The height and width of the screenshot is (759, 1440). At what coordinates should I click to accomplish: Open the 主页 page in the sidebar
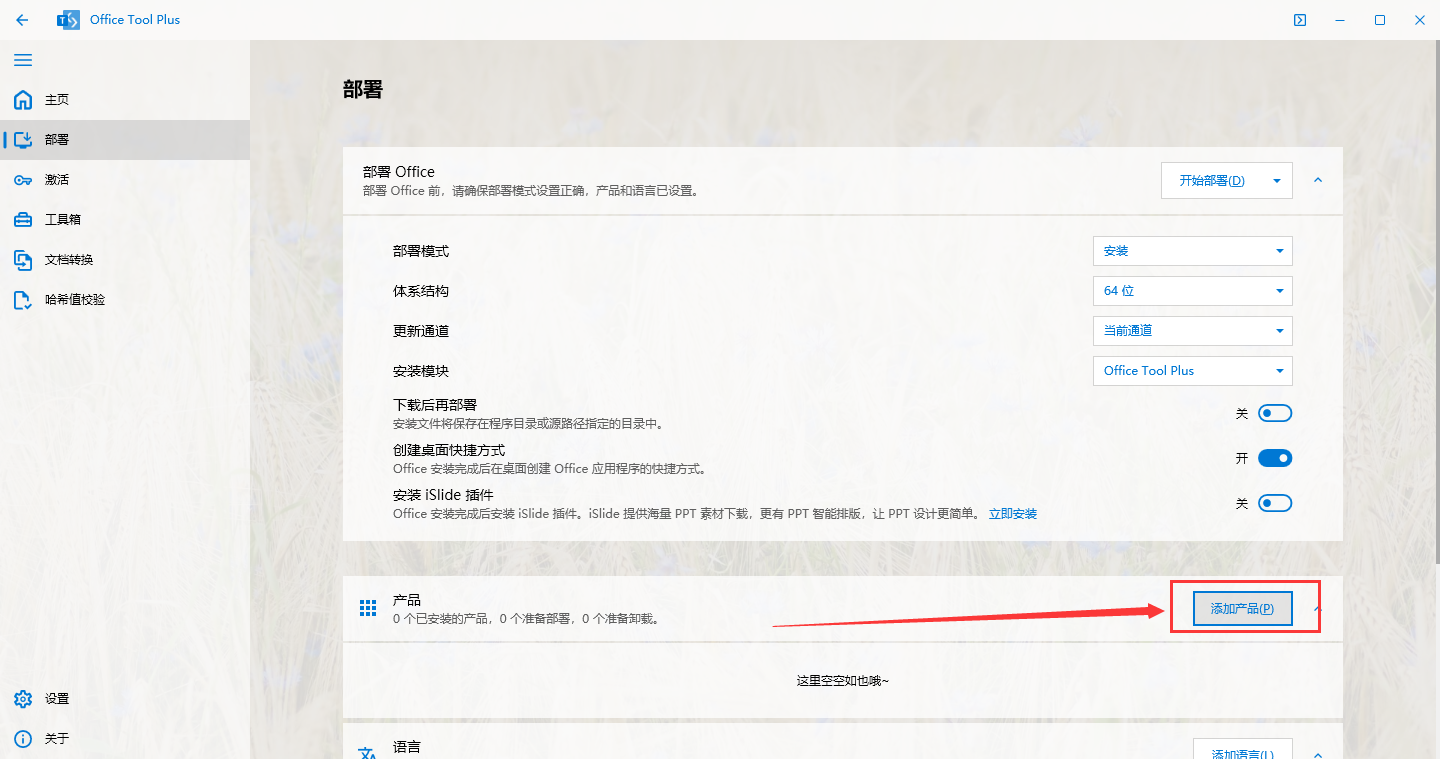[55, 100]
